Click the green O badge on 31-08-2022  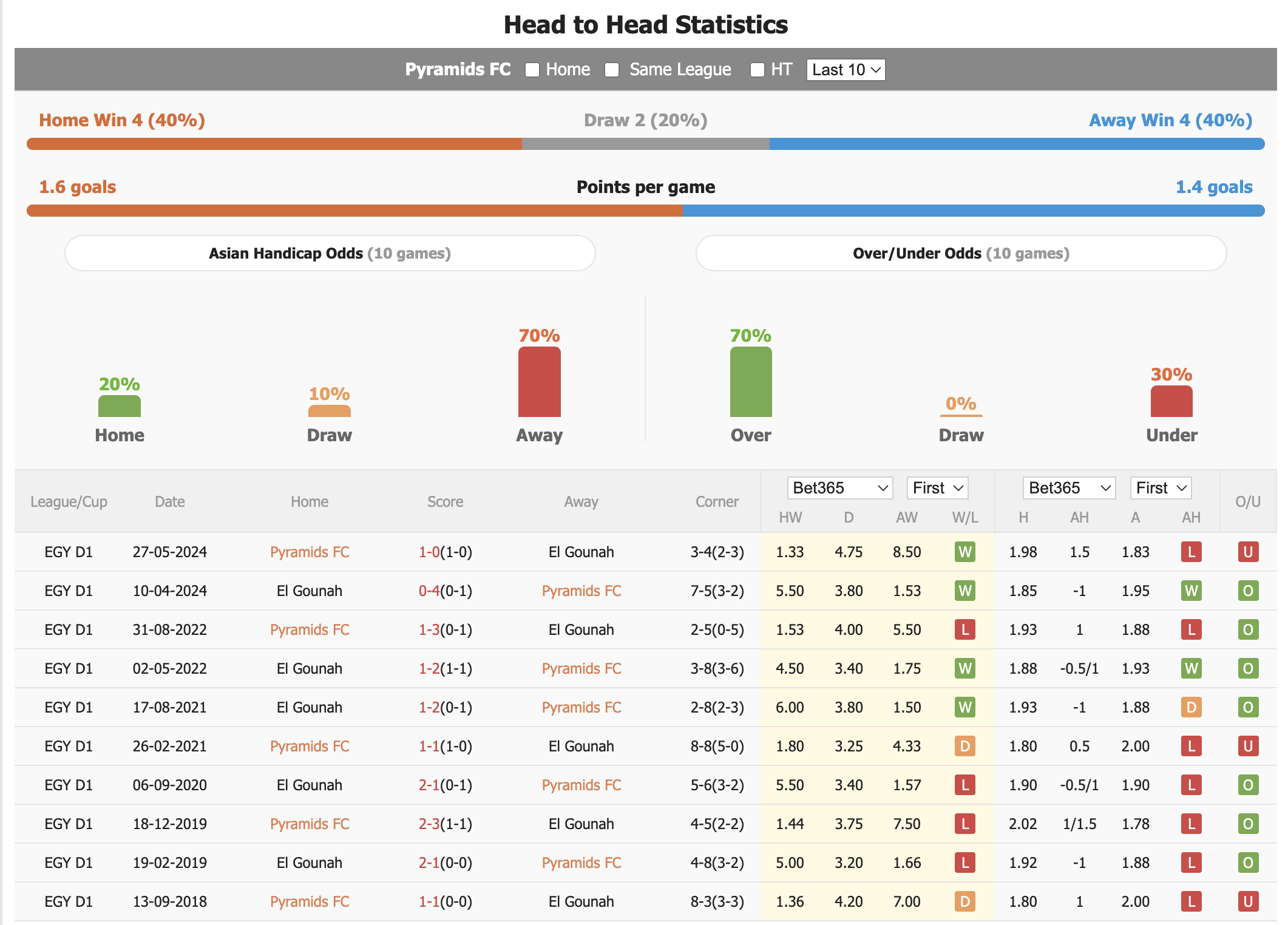click(x=1248, y=629)
